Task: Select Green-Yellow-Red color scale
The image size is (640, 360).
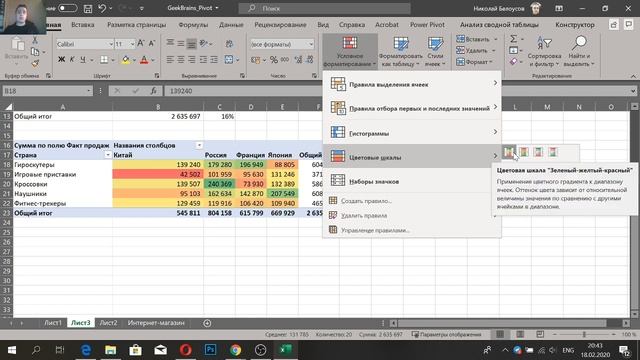Action: coord(509,152)
